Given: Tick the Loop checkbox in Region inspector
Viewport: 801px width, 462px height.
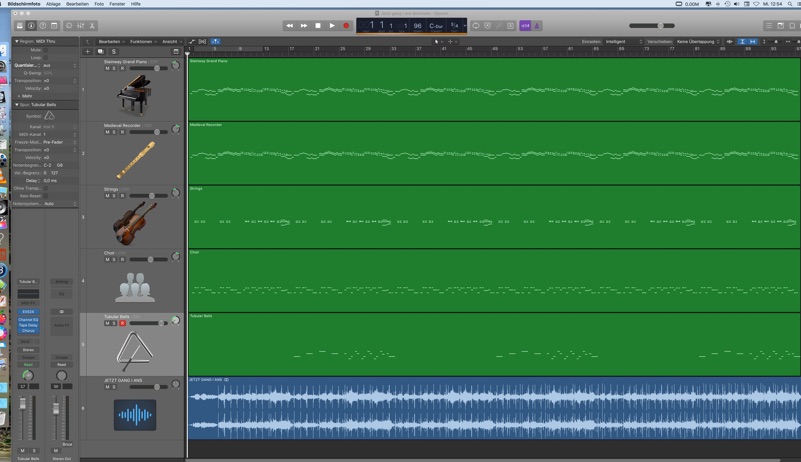Looking at the screenshot, I should coord(45,58).
